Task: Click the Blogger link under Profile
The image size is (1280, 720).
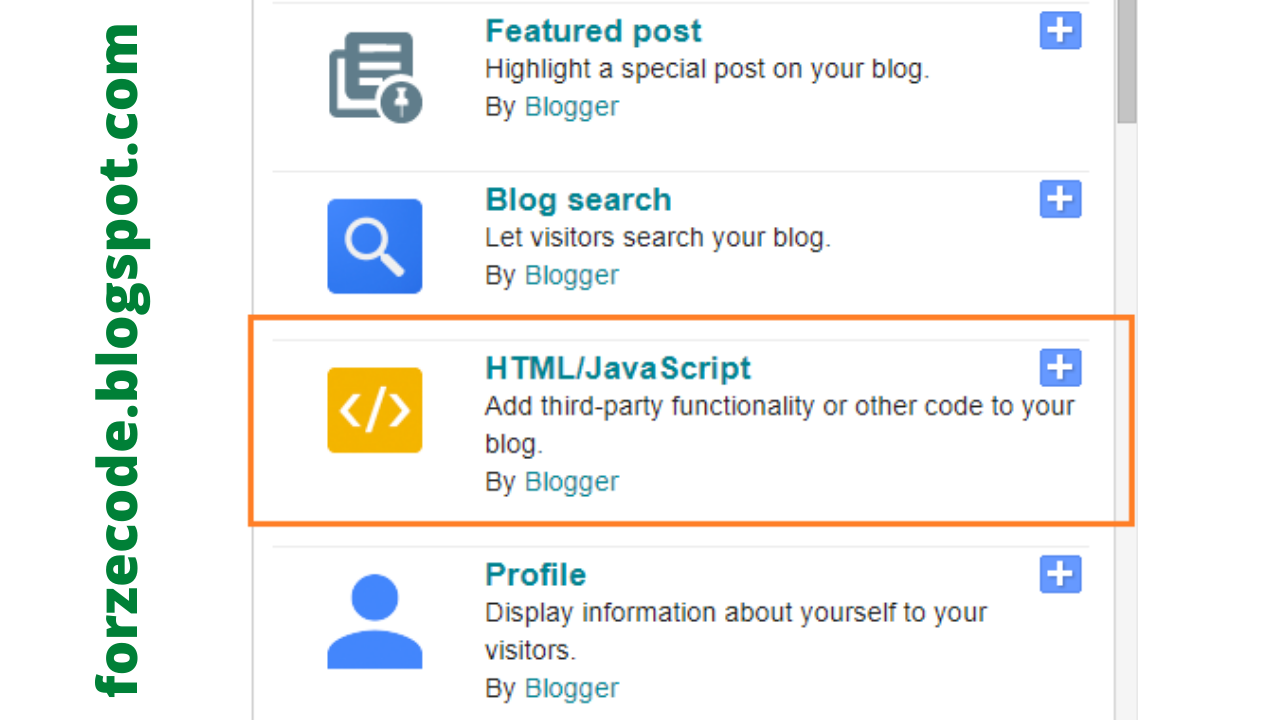Action: [571, 688]
